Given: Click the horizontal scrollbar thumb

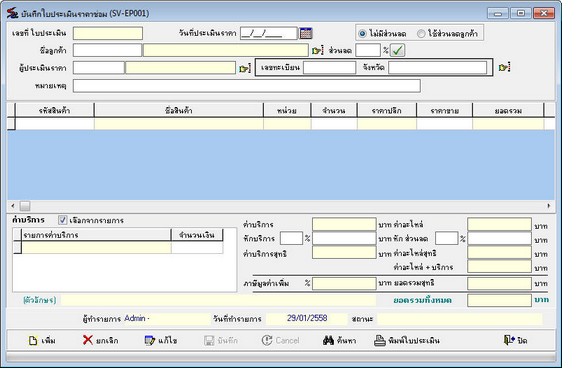Looking at the screenshot, I should point(25,206).
